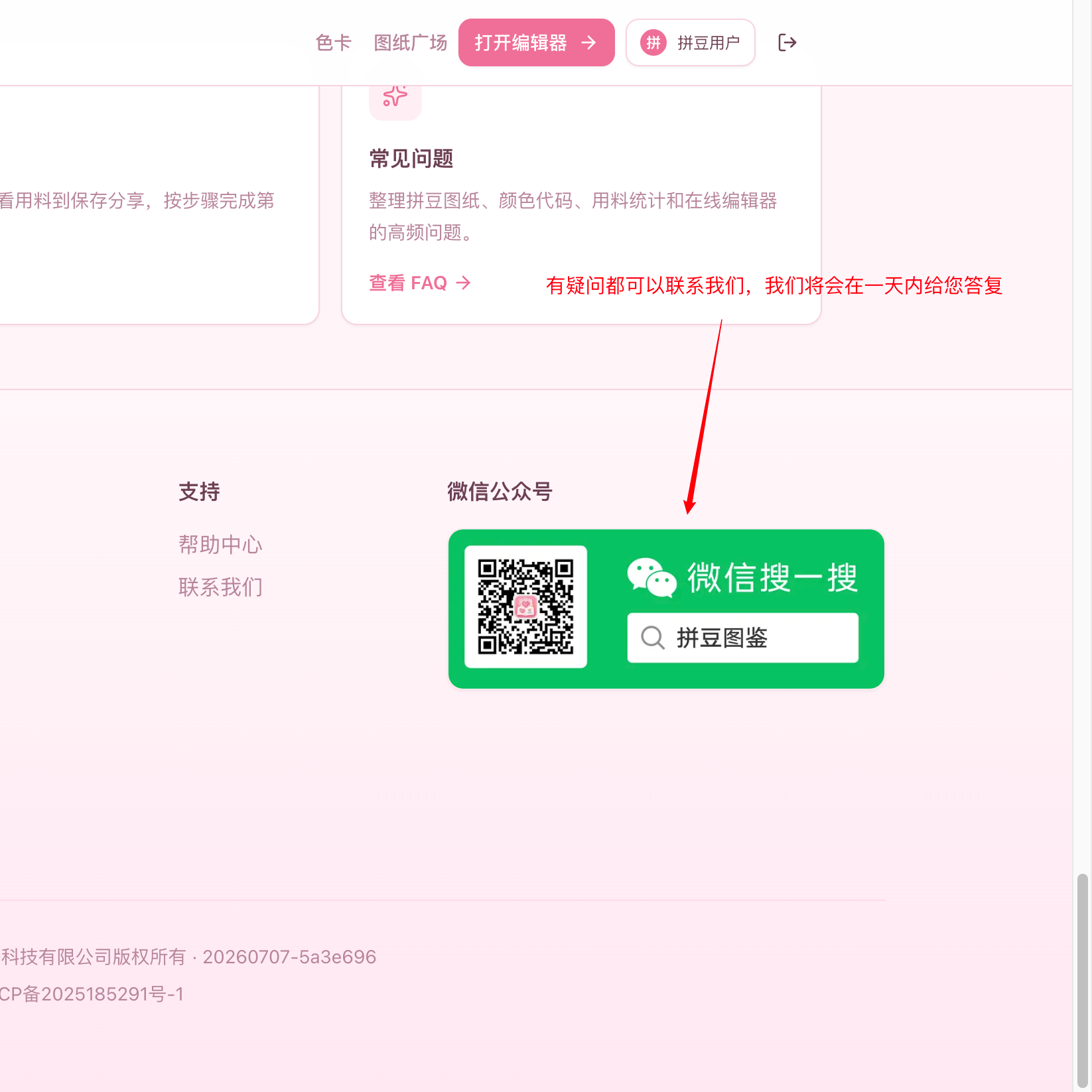Click the 微信搜一搜 banner text
Screen dimensions: 1092x1092
click(x=772, y=577)
